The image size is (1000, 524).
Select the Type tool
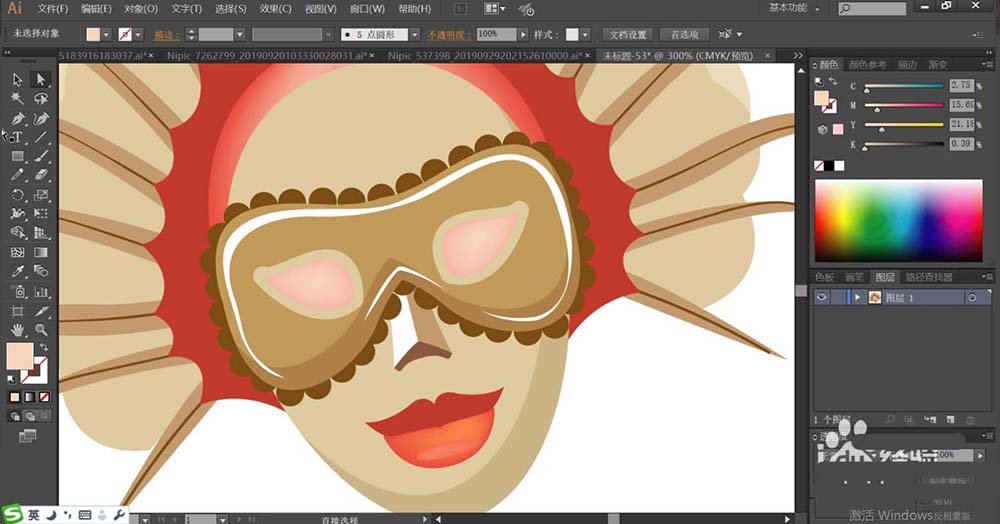[18, 137]
